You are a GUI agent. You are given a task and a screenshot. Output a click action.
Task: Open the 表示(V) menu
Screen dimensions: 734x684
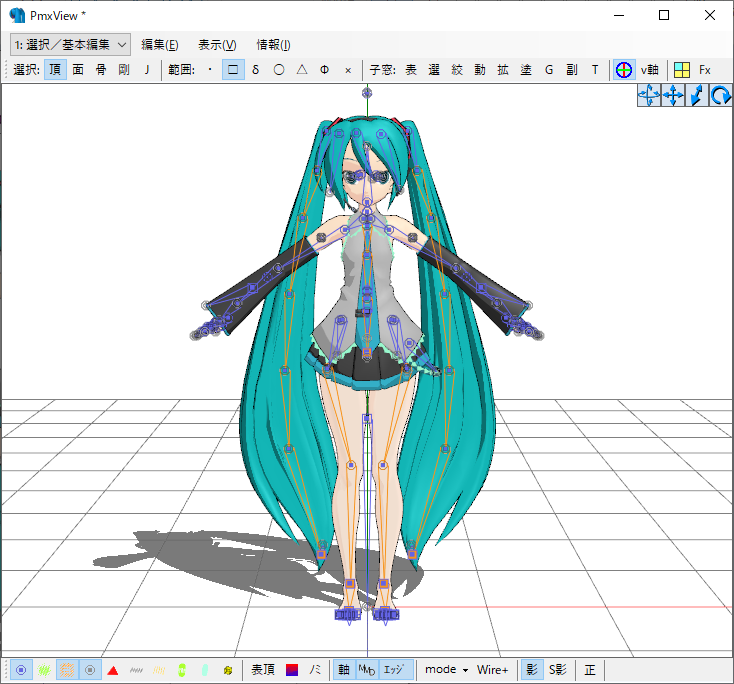click(x=217, y=44)
